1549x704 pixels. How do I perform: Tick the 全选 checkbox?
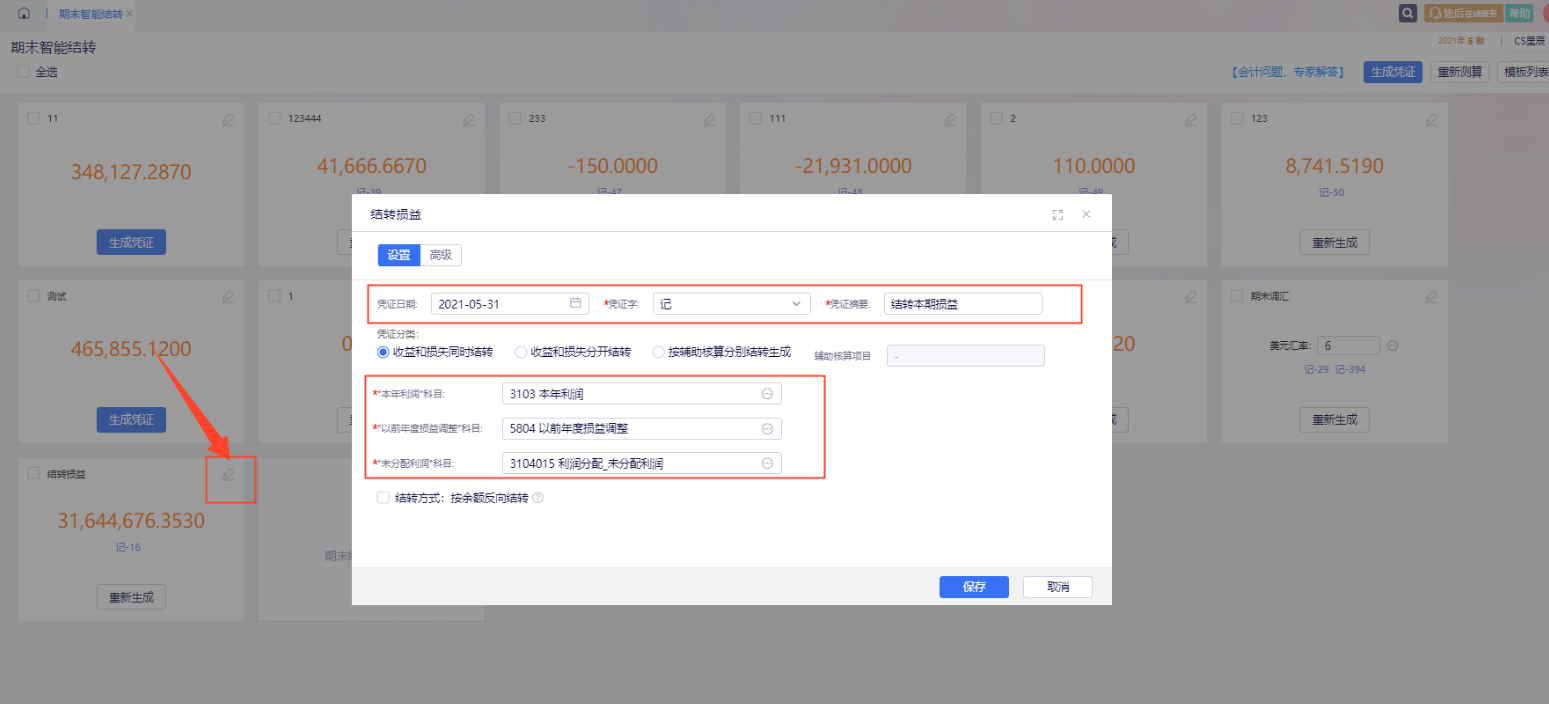click(23, 72)
